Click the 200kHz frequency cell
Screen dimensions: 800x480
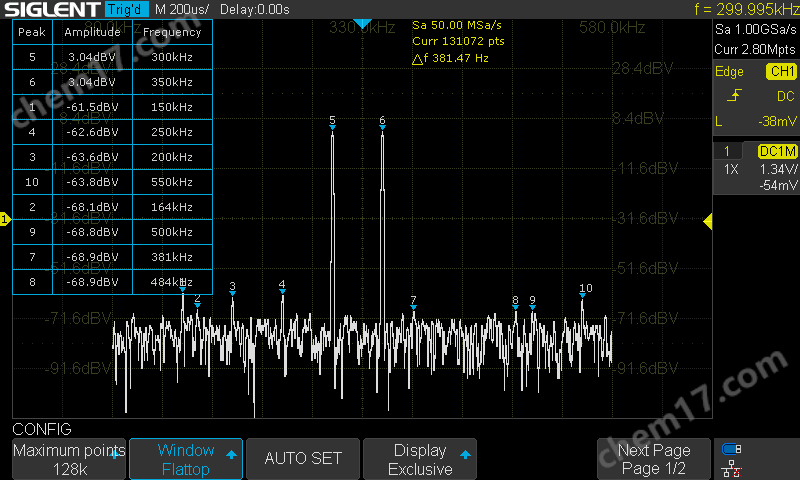[x=172, y=157]
